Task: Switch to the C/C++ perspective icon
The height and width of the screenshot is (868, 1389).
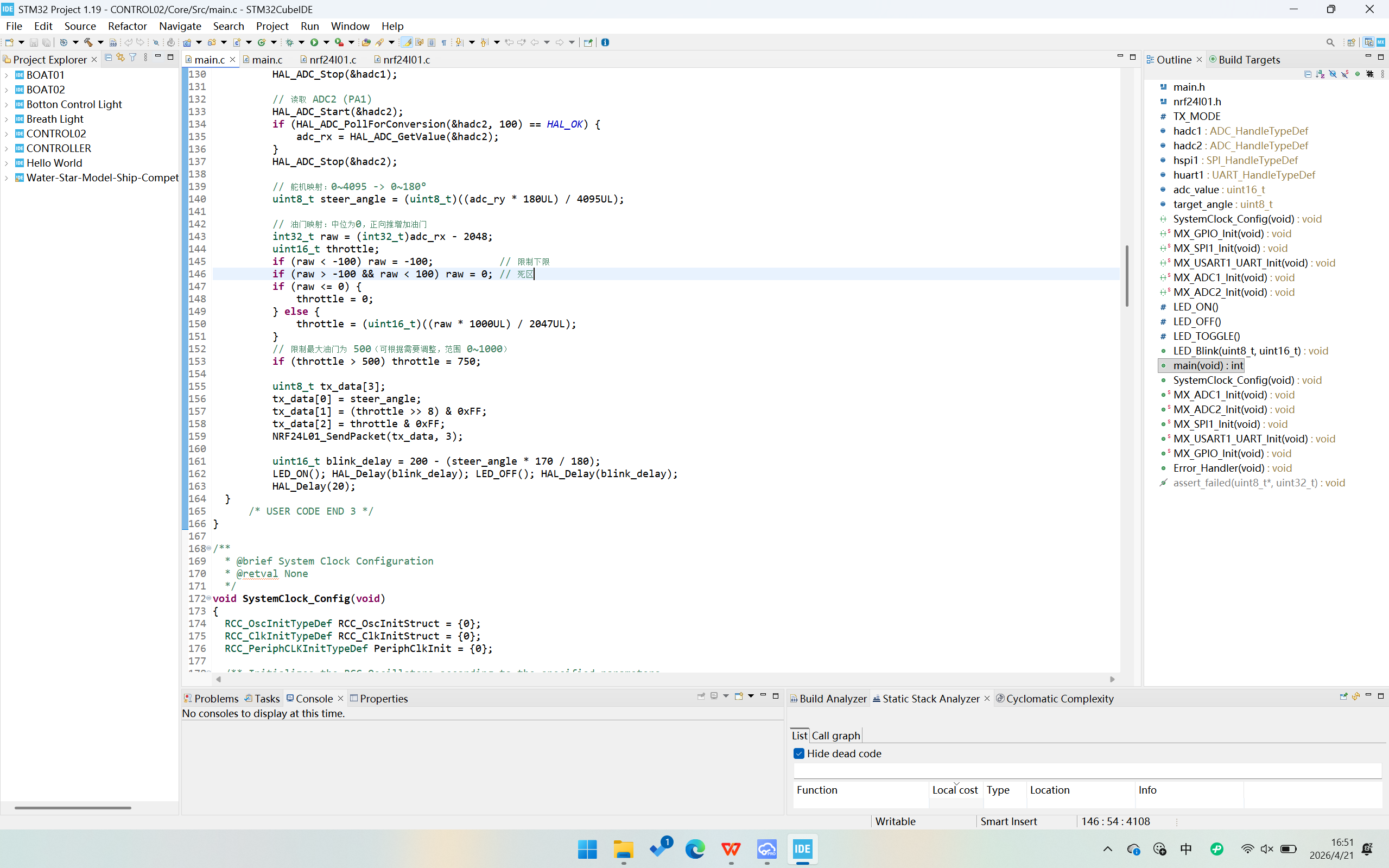Action: (x=1369, y=42)
